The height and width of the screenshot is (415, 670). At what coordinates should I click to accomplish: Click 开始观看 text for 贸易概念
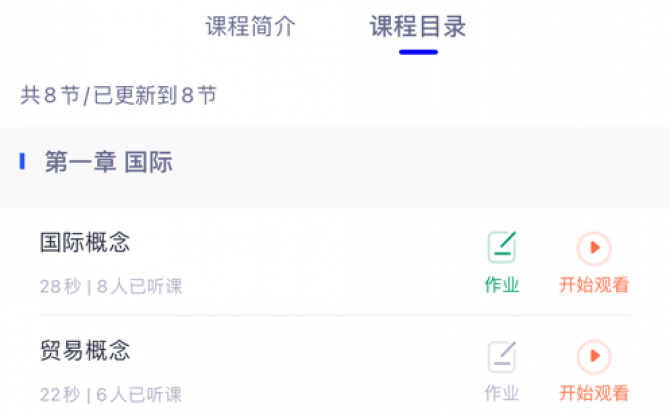(x=594, y=393)
